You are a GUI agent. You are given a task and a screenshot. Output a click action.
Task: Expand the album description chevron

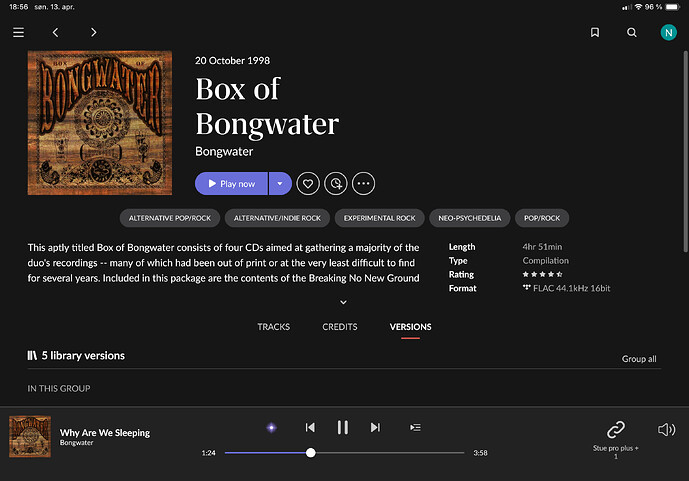[x=344, y=302]
